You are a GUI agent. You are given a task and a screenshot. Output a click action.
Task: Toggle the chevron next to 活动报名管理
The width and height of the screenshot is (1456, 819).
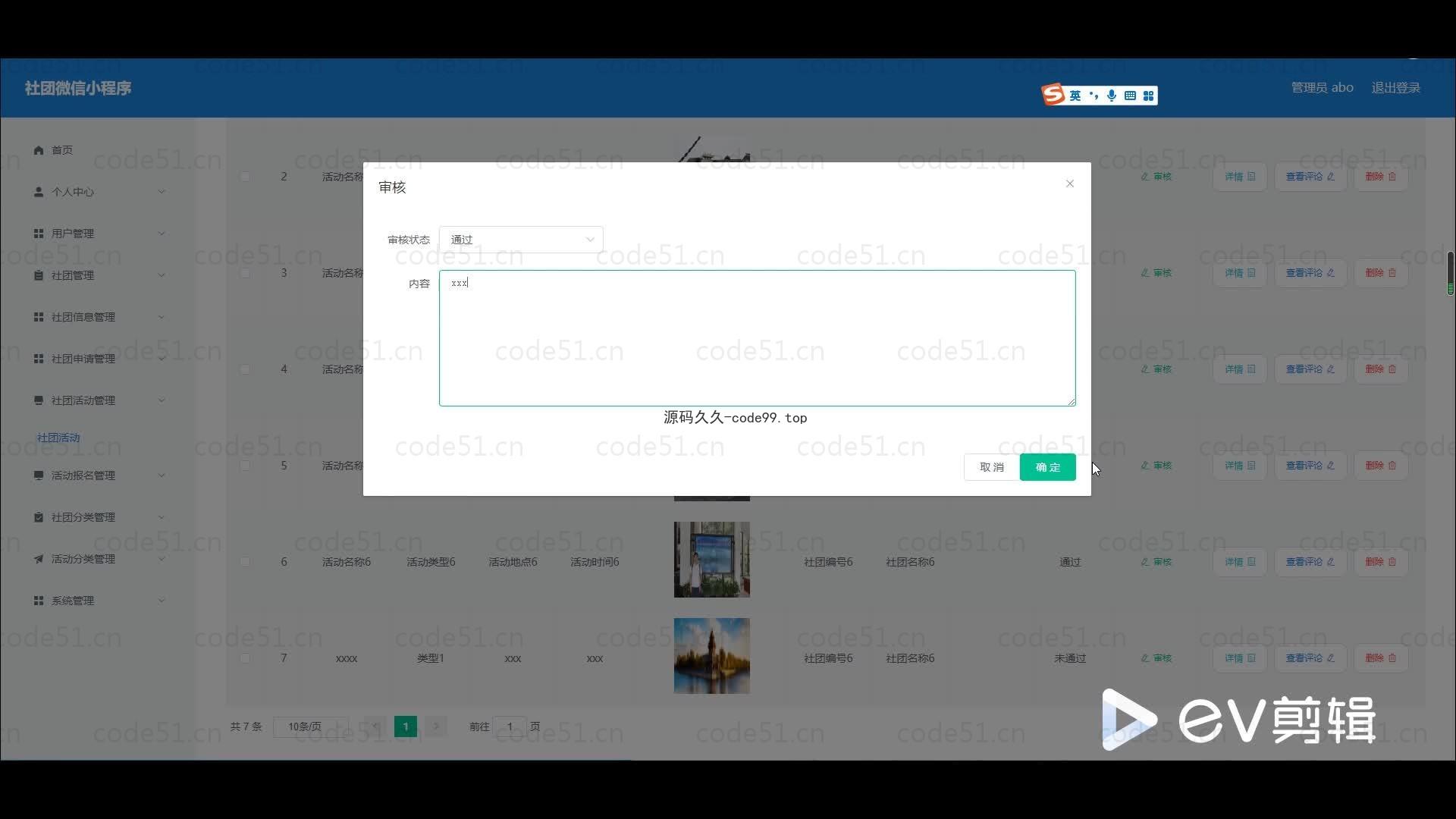click(x=162, y=475)
